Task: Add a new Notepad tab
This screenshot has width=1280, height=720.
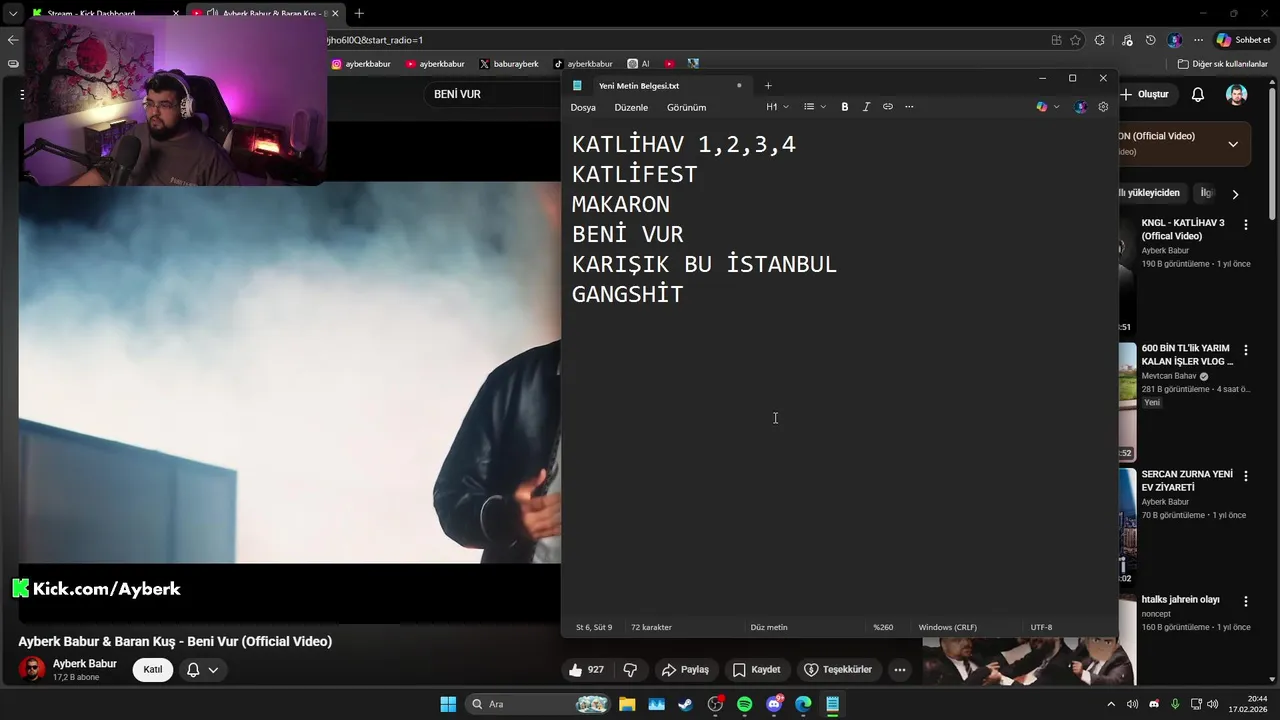Action: (x=768, y=86)
